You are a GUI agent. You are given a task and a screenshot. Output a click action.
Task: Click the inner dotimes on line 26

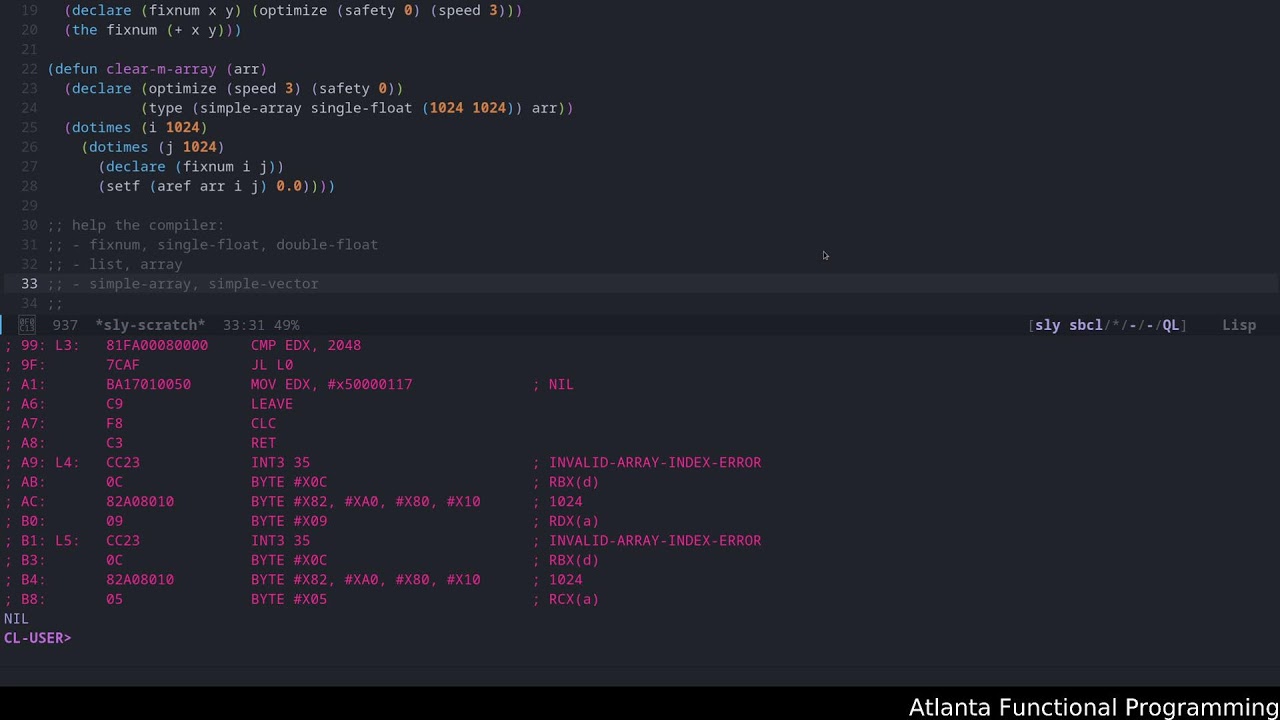pyautogui.click(x=118, y=147)
